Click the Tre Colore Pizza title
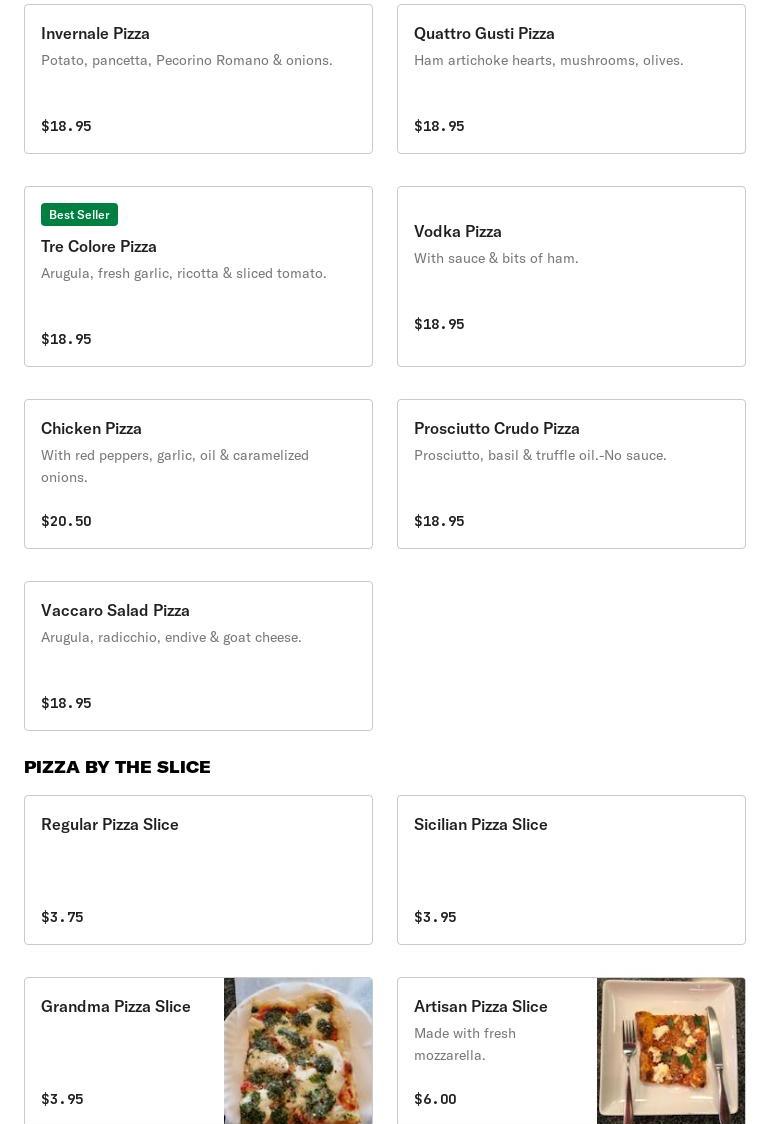Screen dimensions: 770x1124 click(99, 246)
